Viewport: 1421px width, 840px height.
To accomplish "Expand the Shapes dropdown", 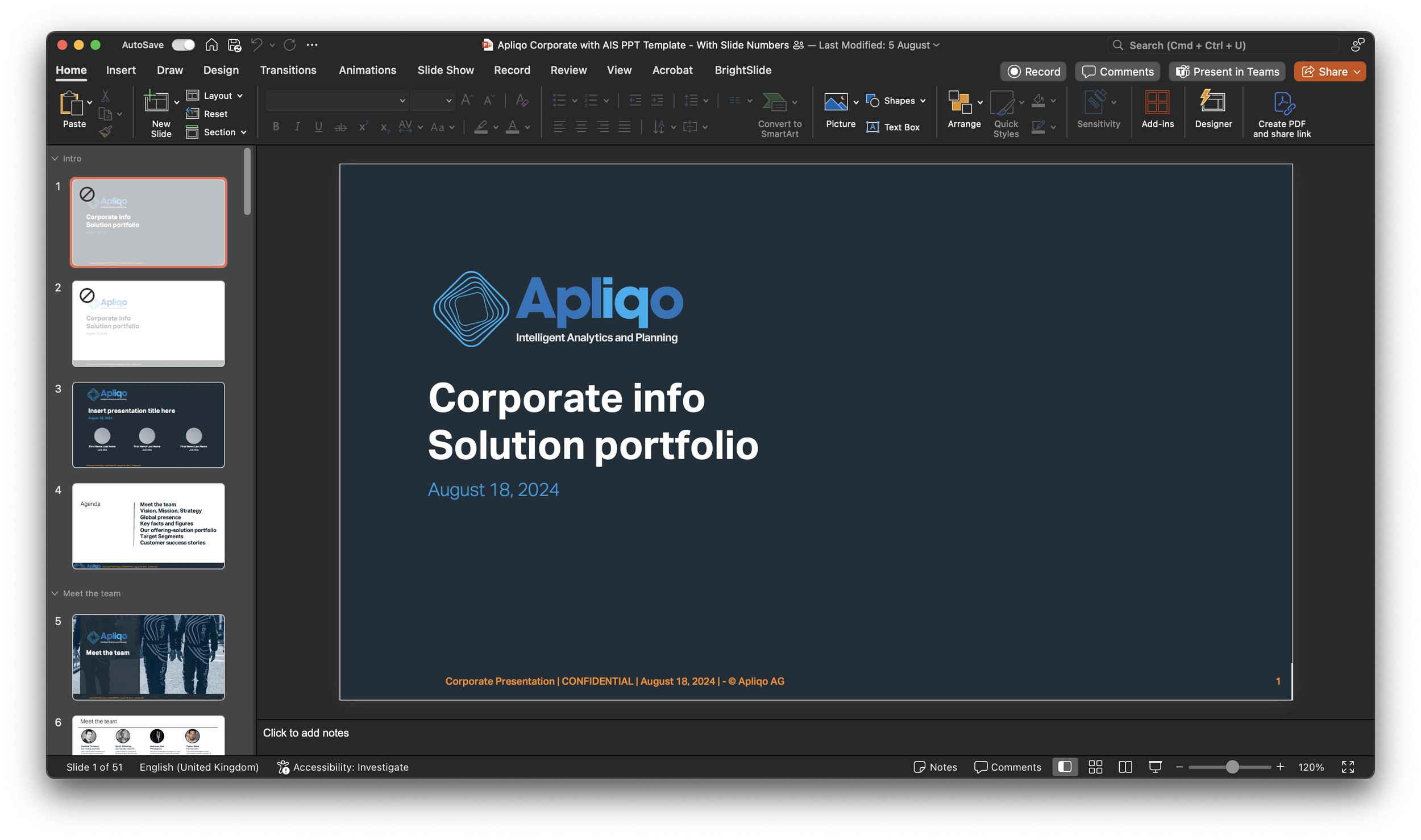I will 923,101.
